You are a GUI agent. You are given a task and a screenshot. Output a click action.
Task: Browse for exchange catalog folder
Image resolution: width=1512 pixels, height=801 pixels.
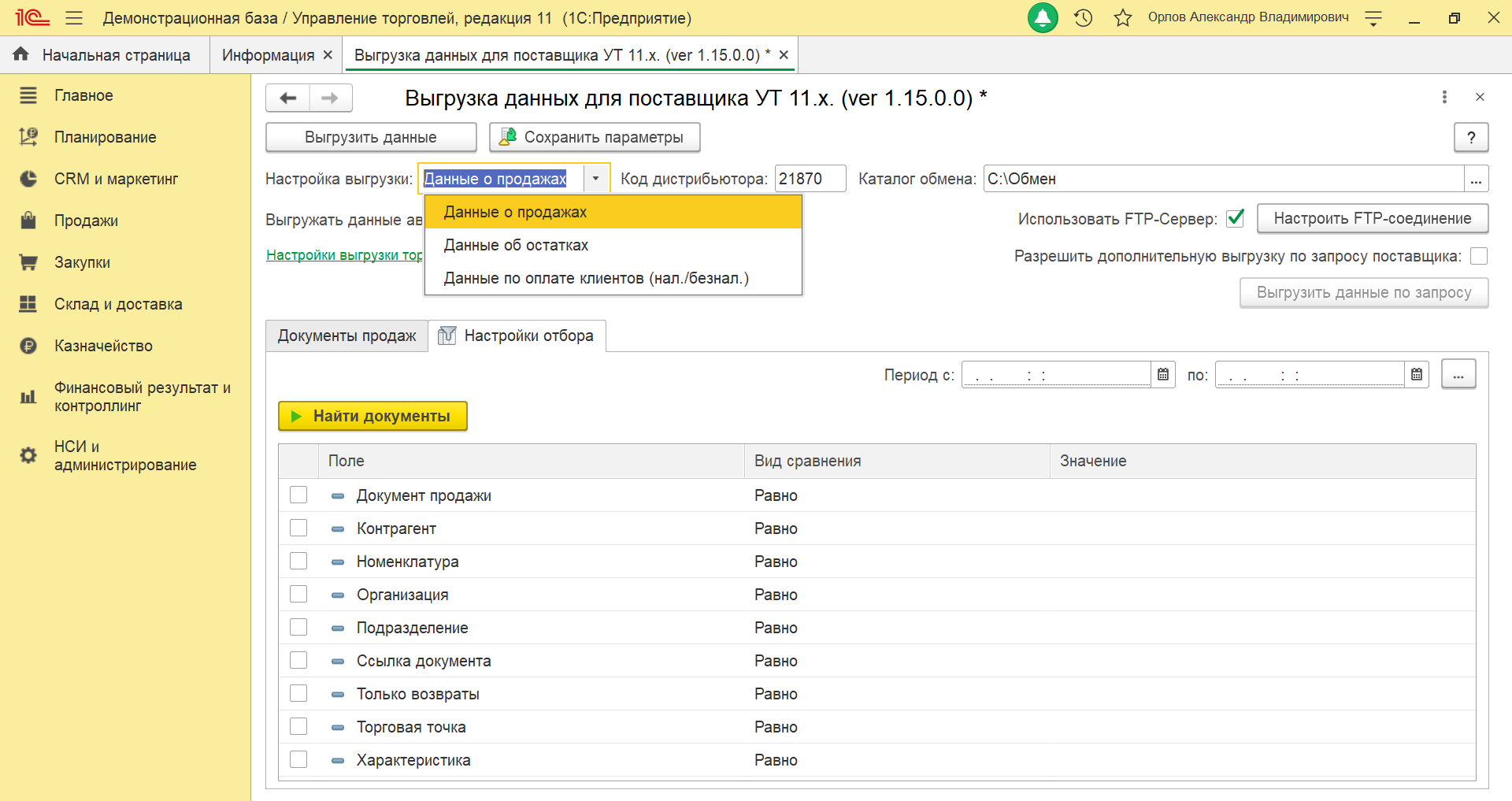(x=1476, y=179)
